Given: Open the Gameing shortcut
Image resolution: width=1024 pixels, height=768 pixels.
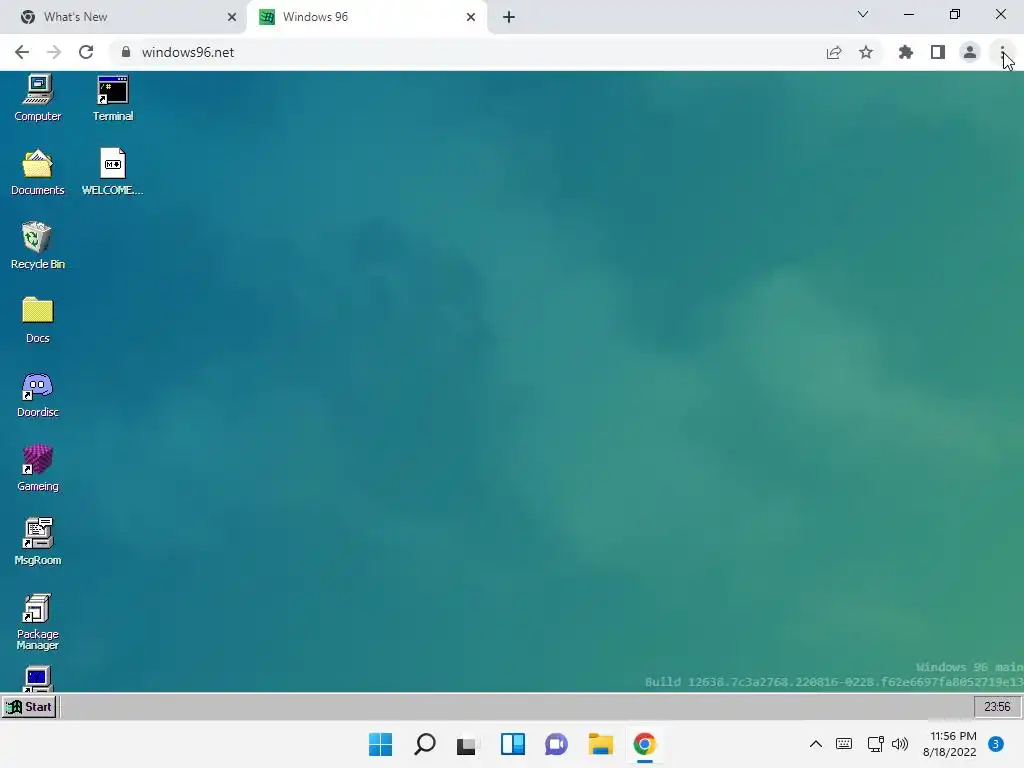Looking at the screenshot, I should tap(37, 468).
